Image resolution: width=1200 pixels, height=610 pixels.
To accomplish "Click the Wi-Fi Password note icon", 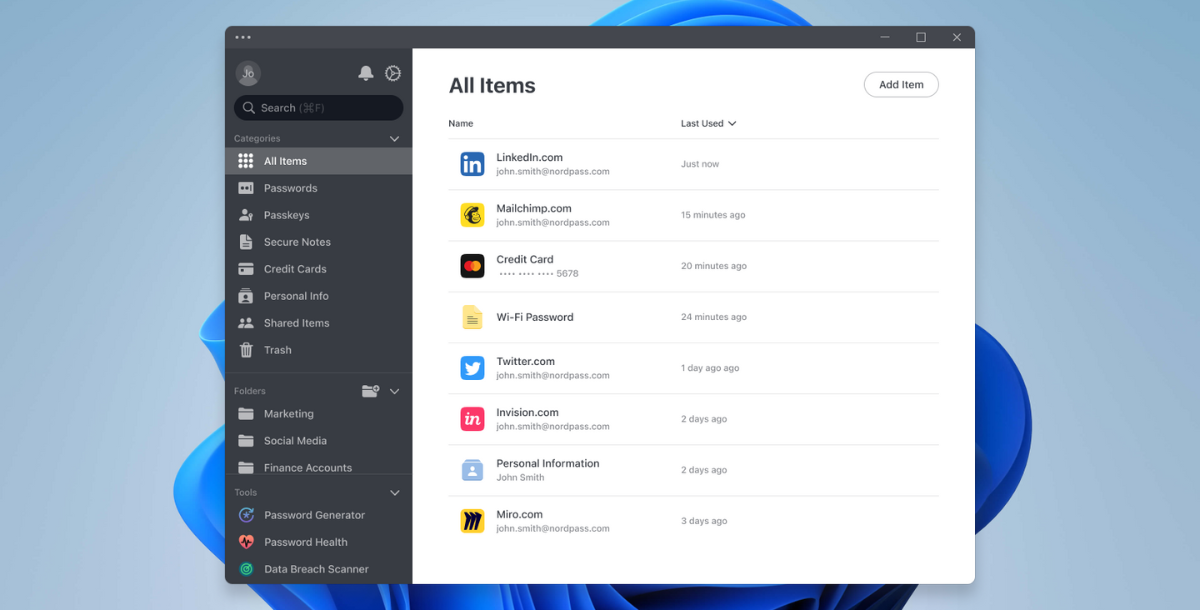I will point(472,317).
